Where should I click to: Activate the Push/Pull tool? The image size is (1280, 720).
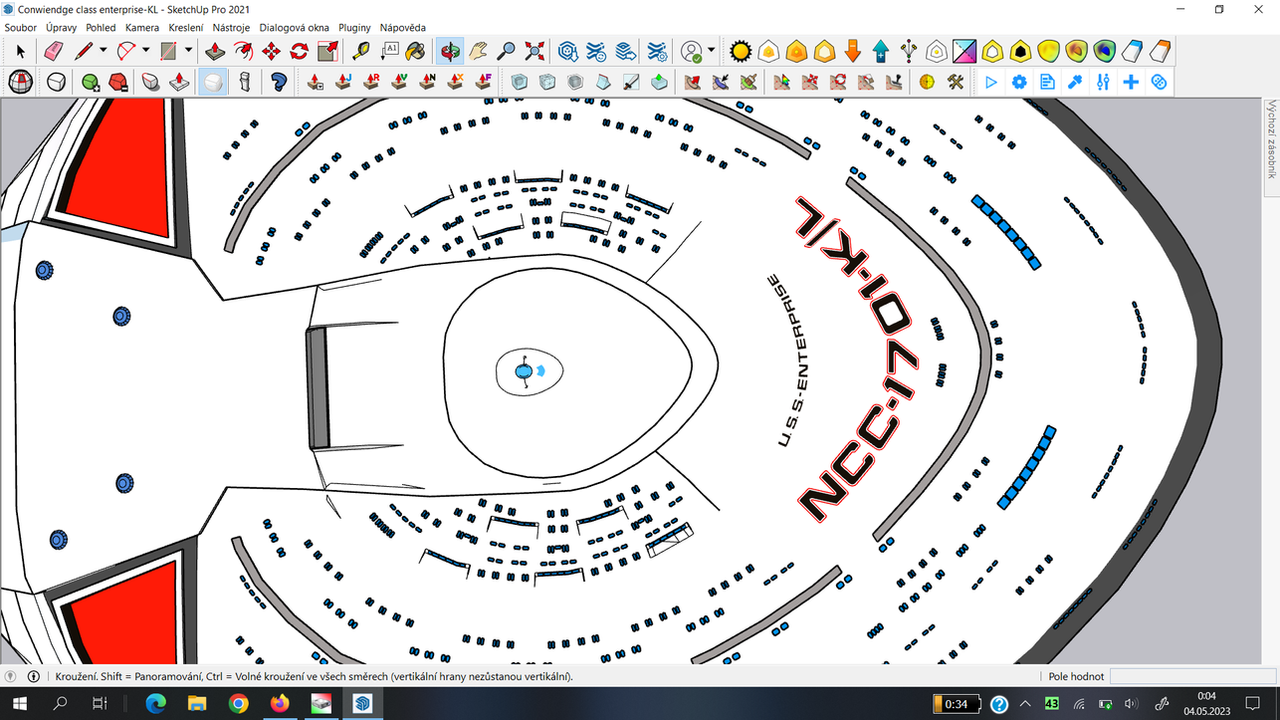point(214,51)
